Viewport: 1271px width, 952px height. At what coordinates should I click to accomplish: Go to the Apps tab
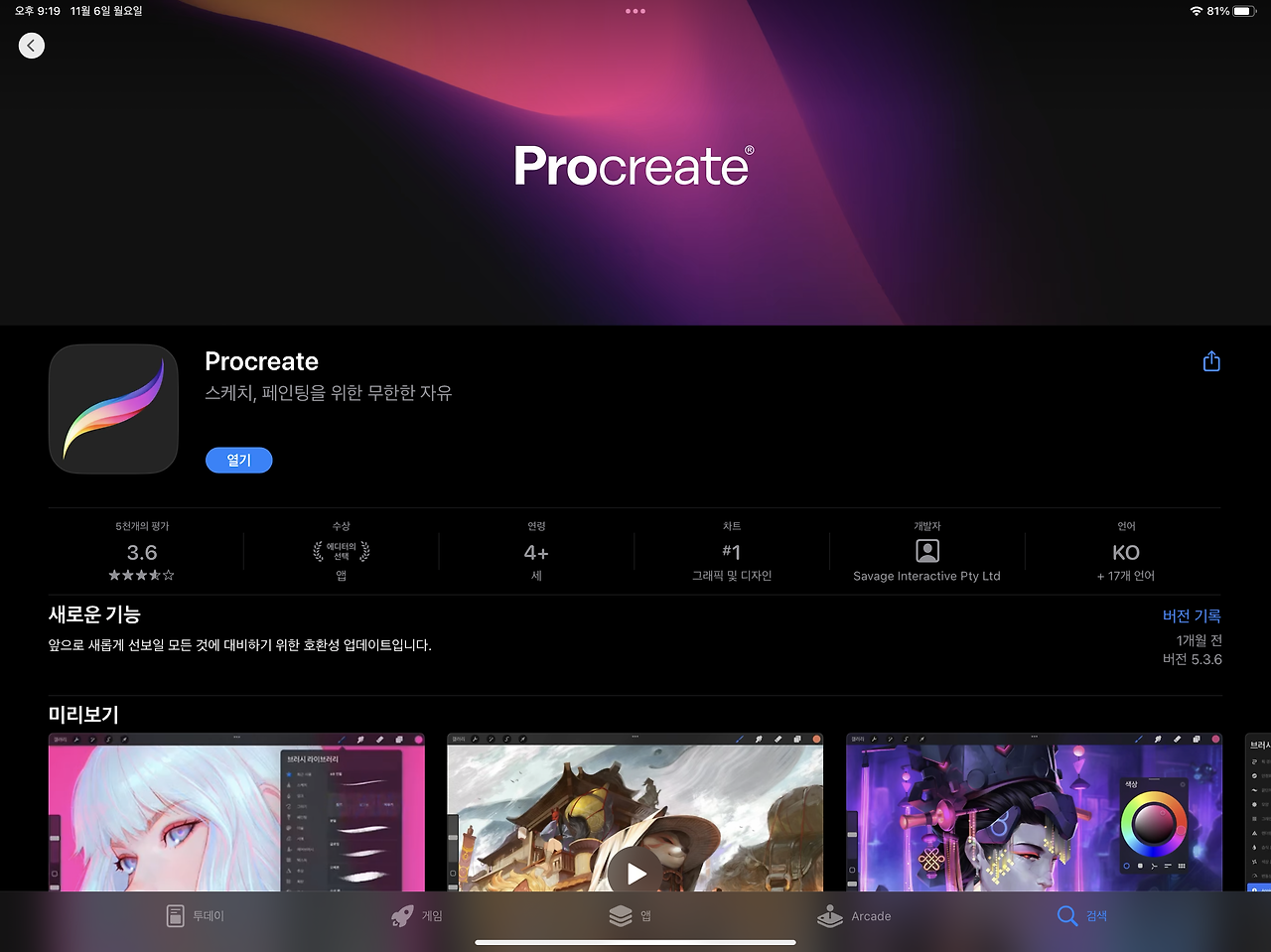point(631,915)
